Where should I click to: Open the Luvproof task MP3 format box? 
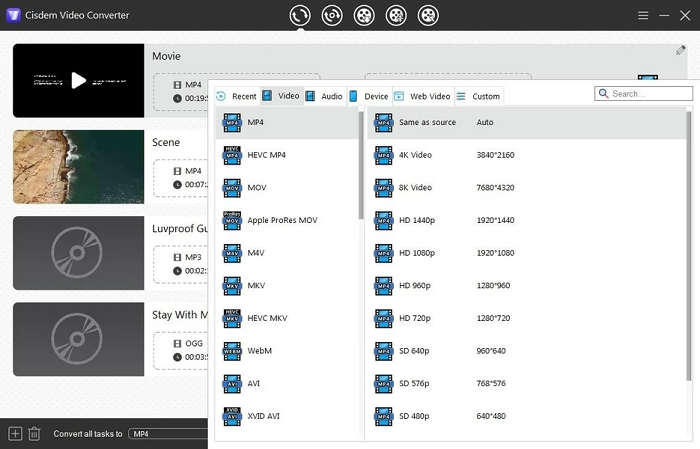coord(181,264)
